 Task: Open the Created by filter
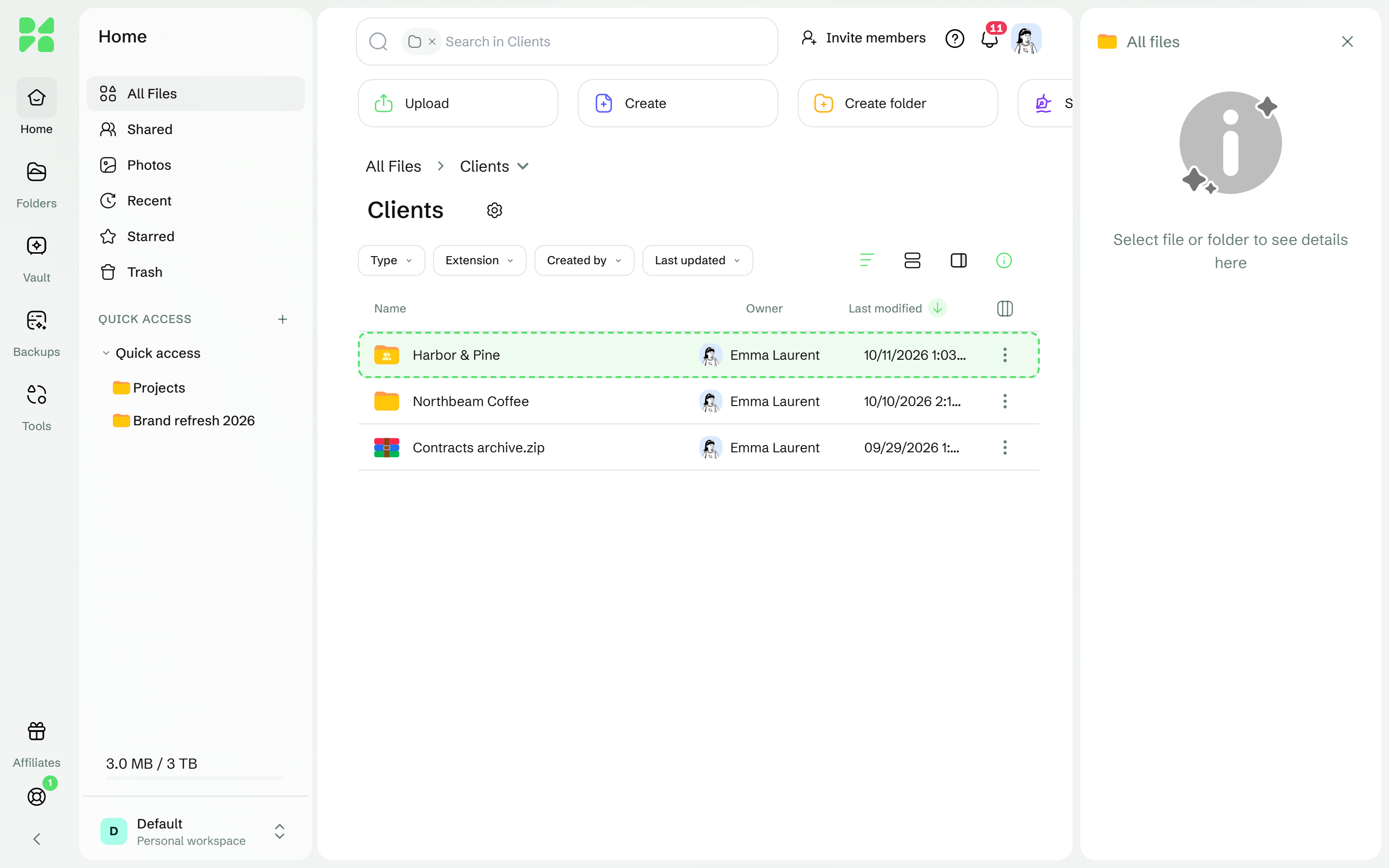tap(584, 260)
